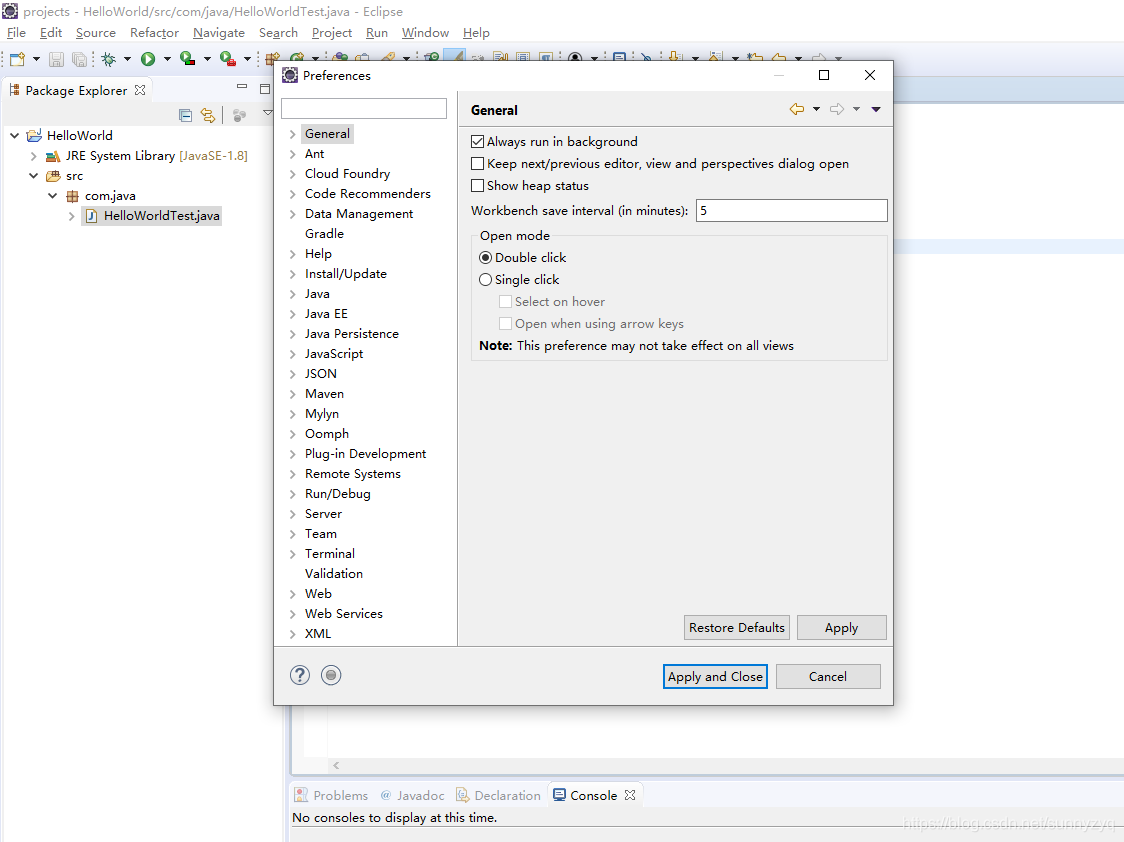This screenshot has width=1124, height=842.
Task: Click the Save icon in main toolbar
Action: [x=57, y=59]
